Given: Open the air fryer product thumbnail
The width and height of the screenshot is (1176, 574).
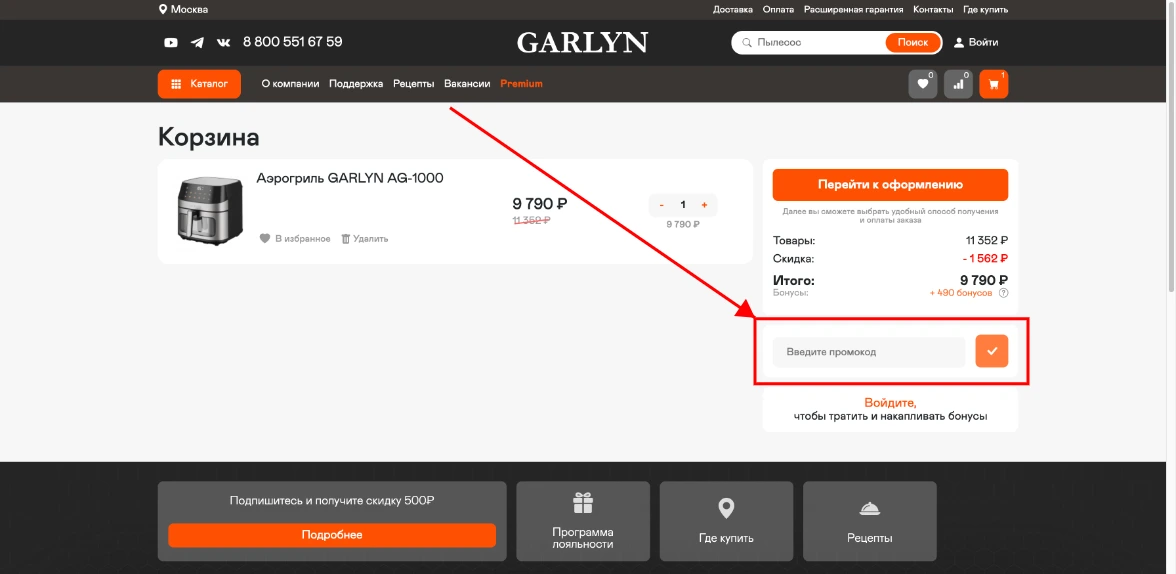Looking at the screenshot, I should tap(210, 212).
